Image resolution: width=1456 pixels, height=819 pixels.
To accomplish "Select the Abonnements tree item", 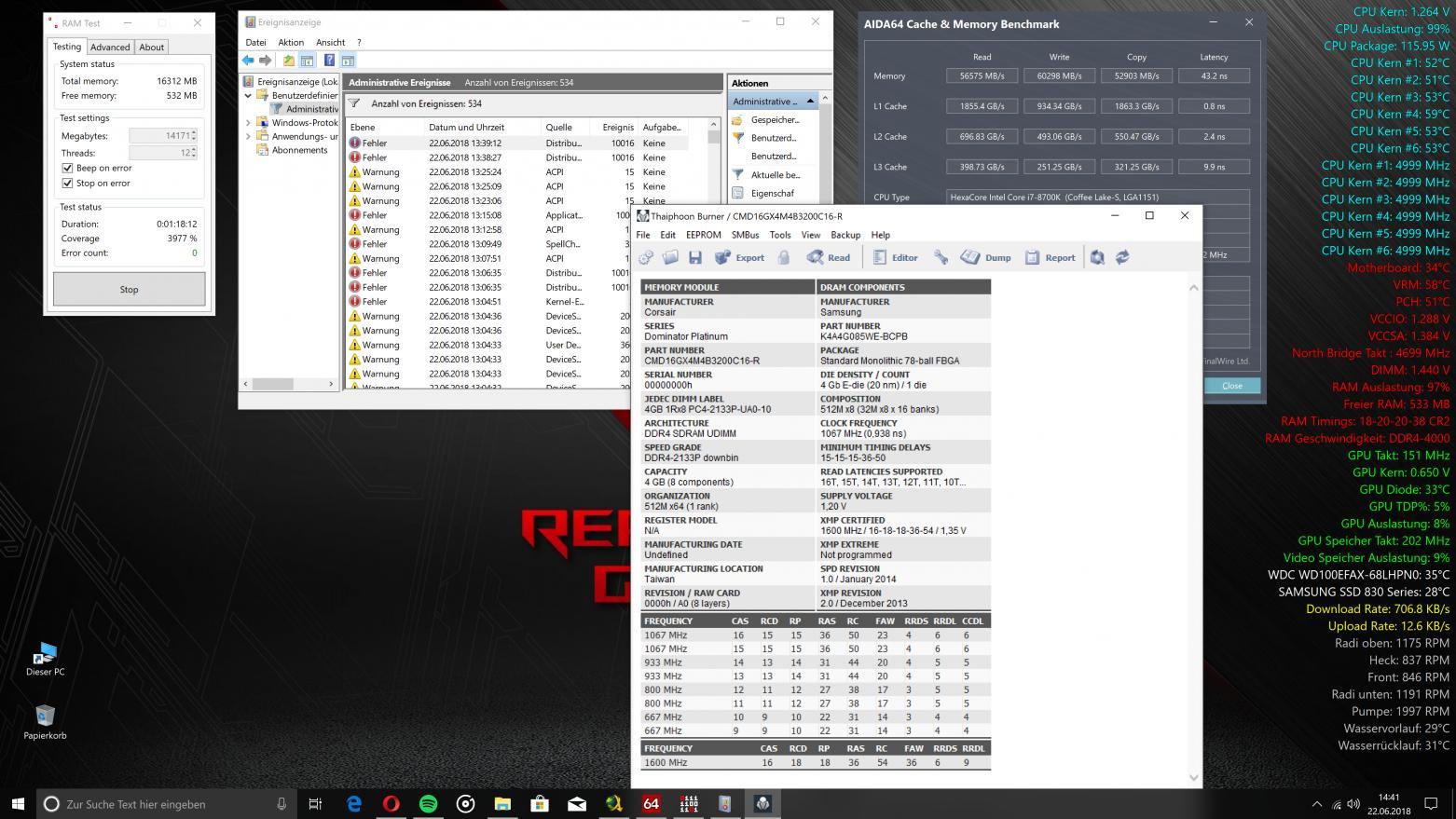I will [299, 150].
